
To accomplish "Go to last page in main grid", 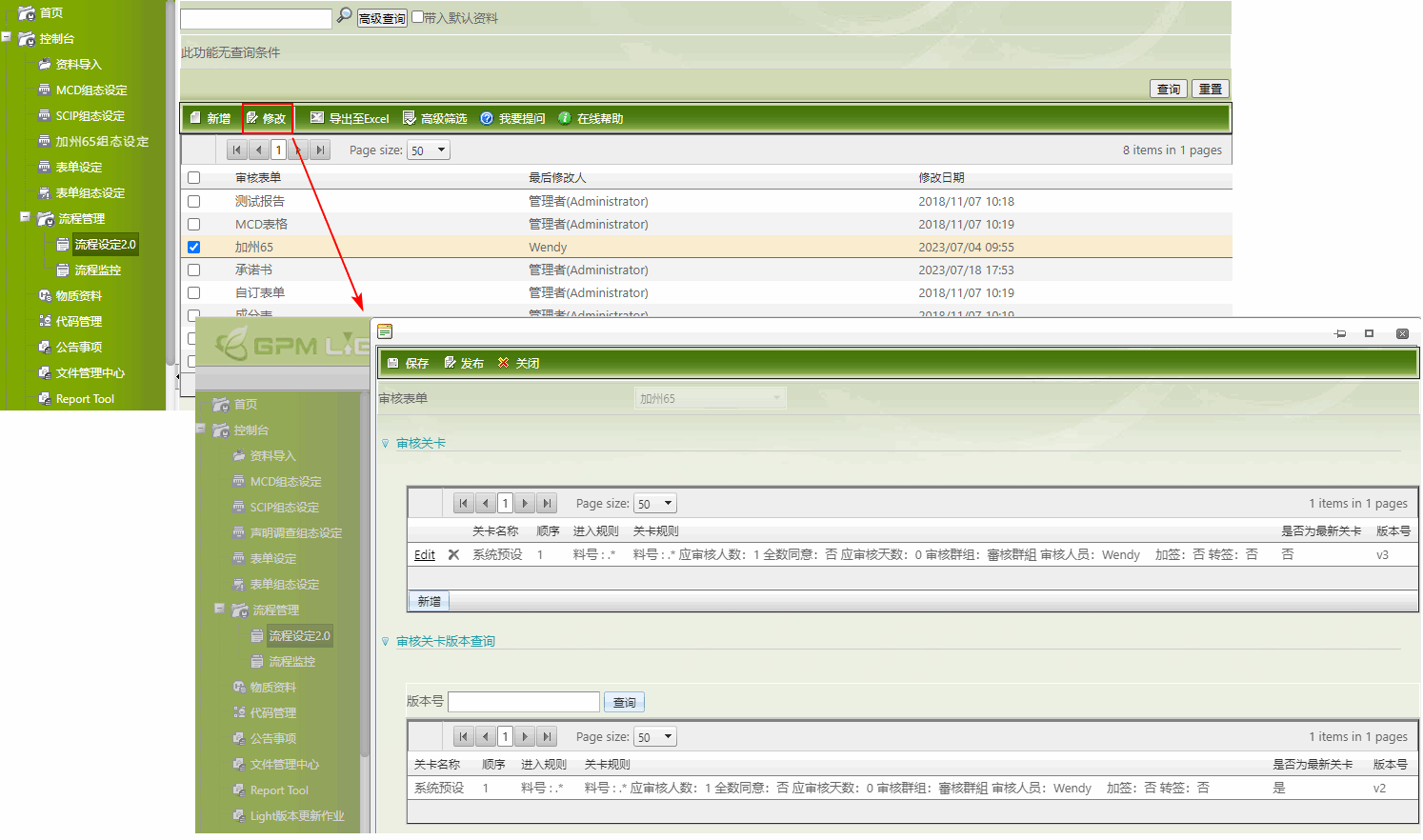I will [321, 150].
